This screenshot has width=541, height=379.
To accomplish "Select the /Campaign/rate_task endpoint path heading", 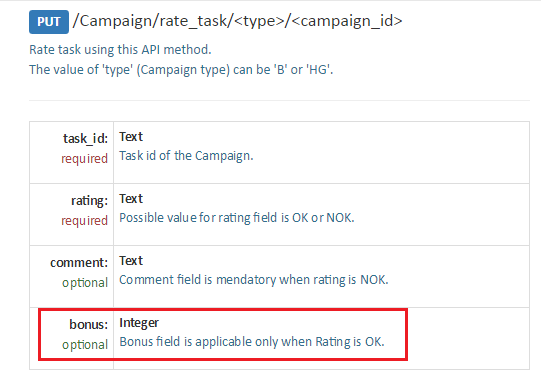I will point(237,21).
